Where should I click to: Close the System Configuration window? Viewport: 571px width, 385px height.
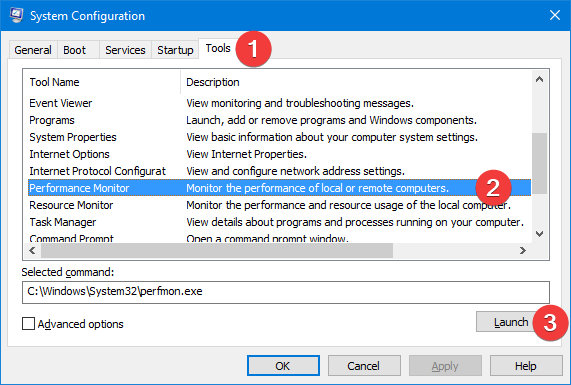point(555,15)
